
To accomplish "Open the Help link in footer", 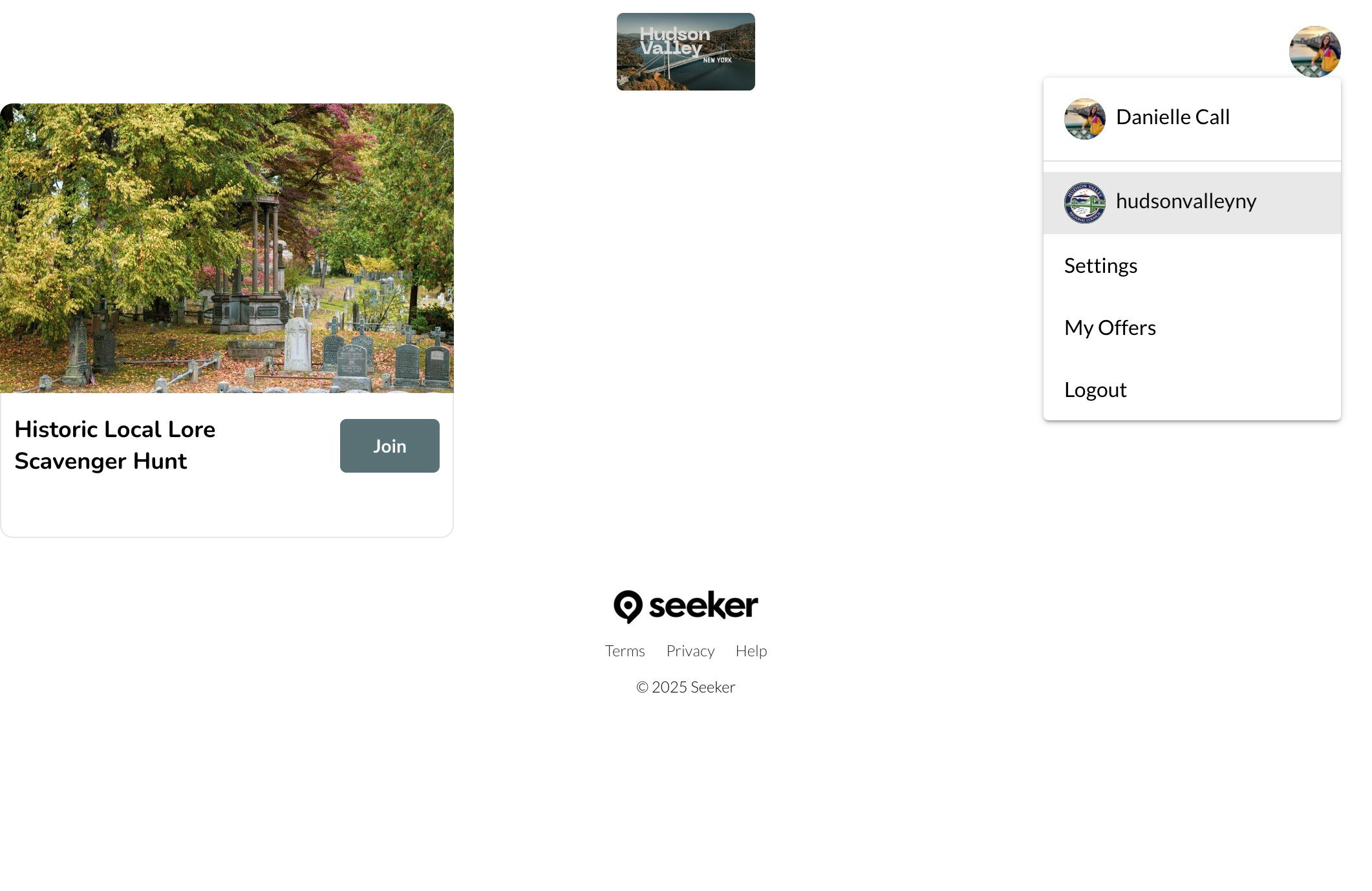I will (x=751, y=650).
